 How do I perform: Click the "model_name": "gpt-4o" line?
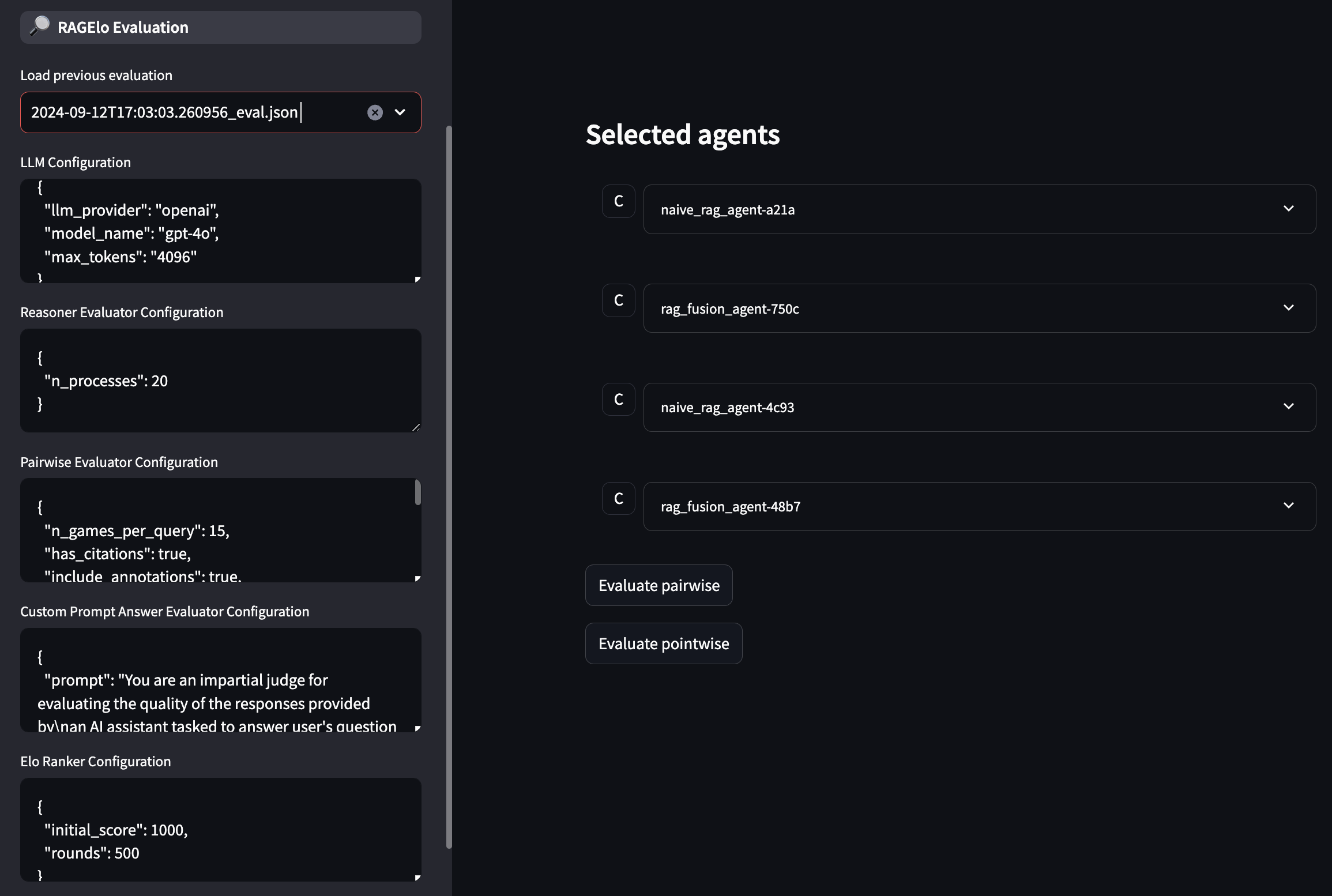(x=131, y=234)
